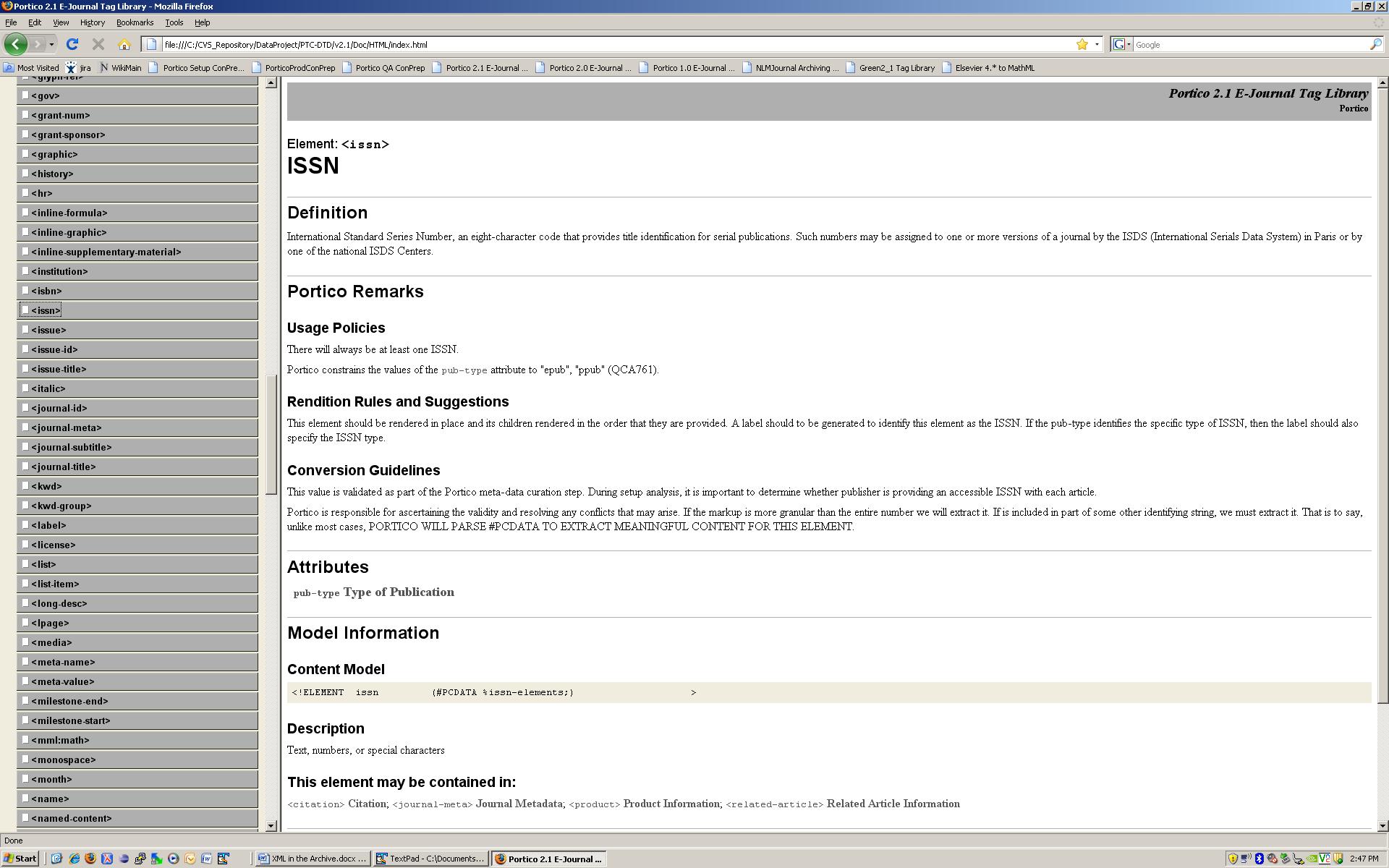Click the search magnifier icon
This screenshot has width=1389, height=868.
1375,44
